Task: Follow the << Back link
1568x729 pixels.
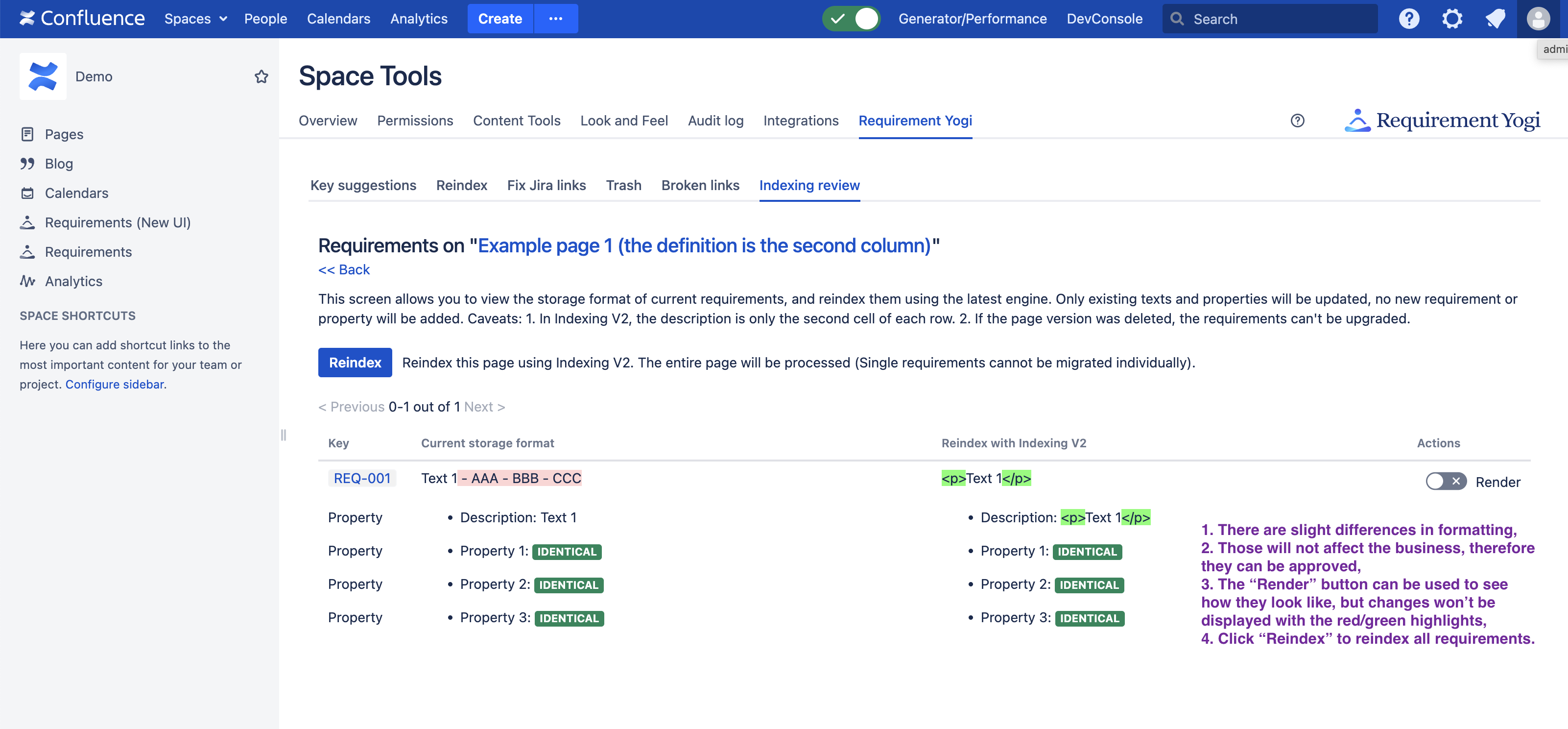Action: coord(344,269)
